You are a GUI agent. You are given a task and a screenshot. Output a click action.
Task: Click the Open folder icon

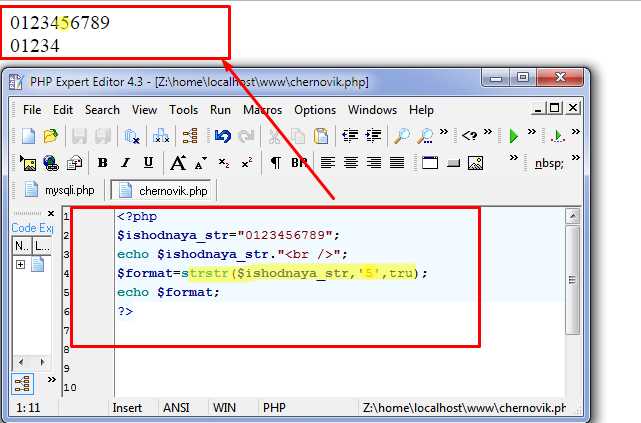(51, 136)
